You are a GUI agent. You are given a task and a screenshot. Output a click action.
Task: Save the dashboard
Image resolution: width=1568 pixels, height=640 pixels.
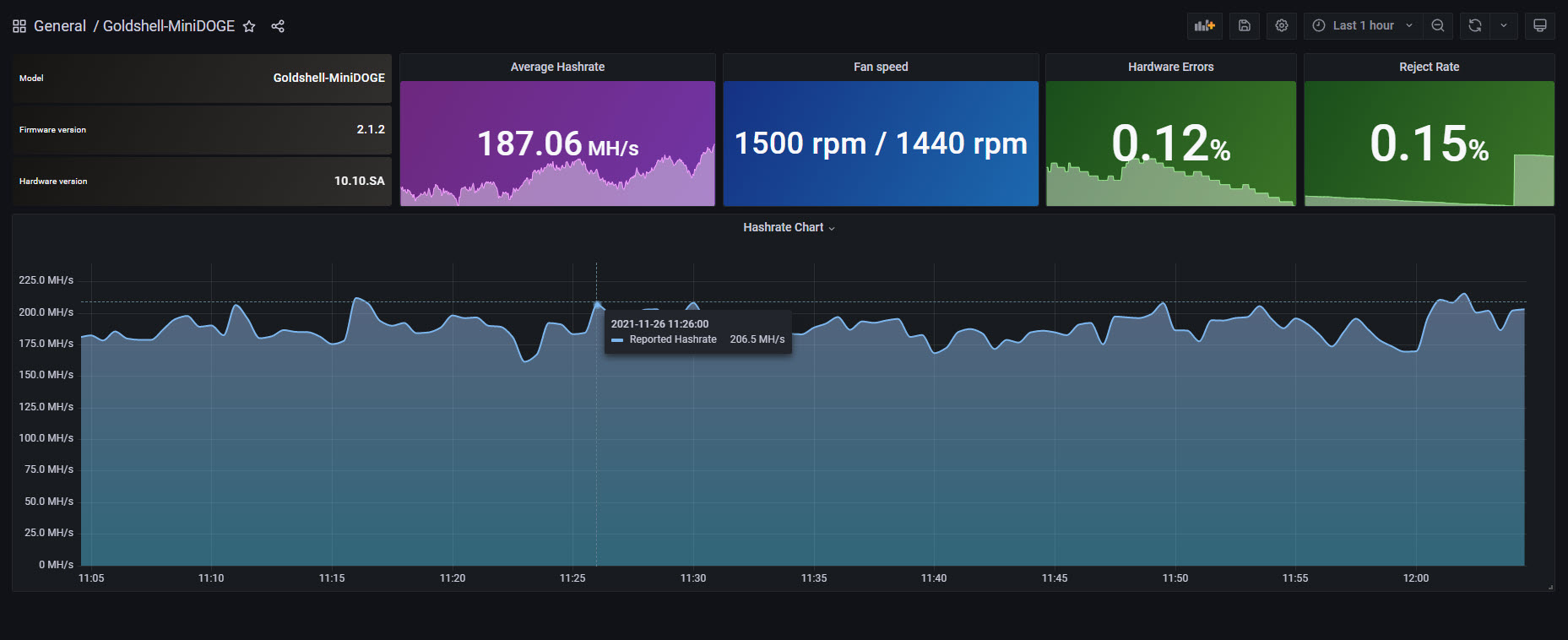[1245, 25]
